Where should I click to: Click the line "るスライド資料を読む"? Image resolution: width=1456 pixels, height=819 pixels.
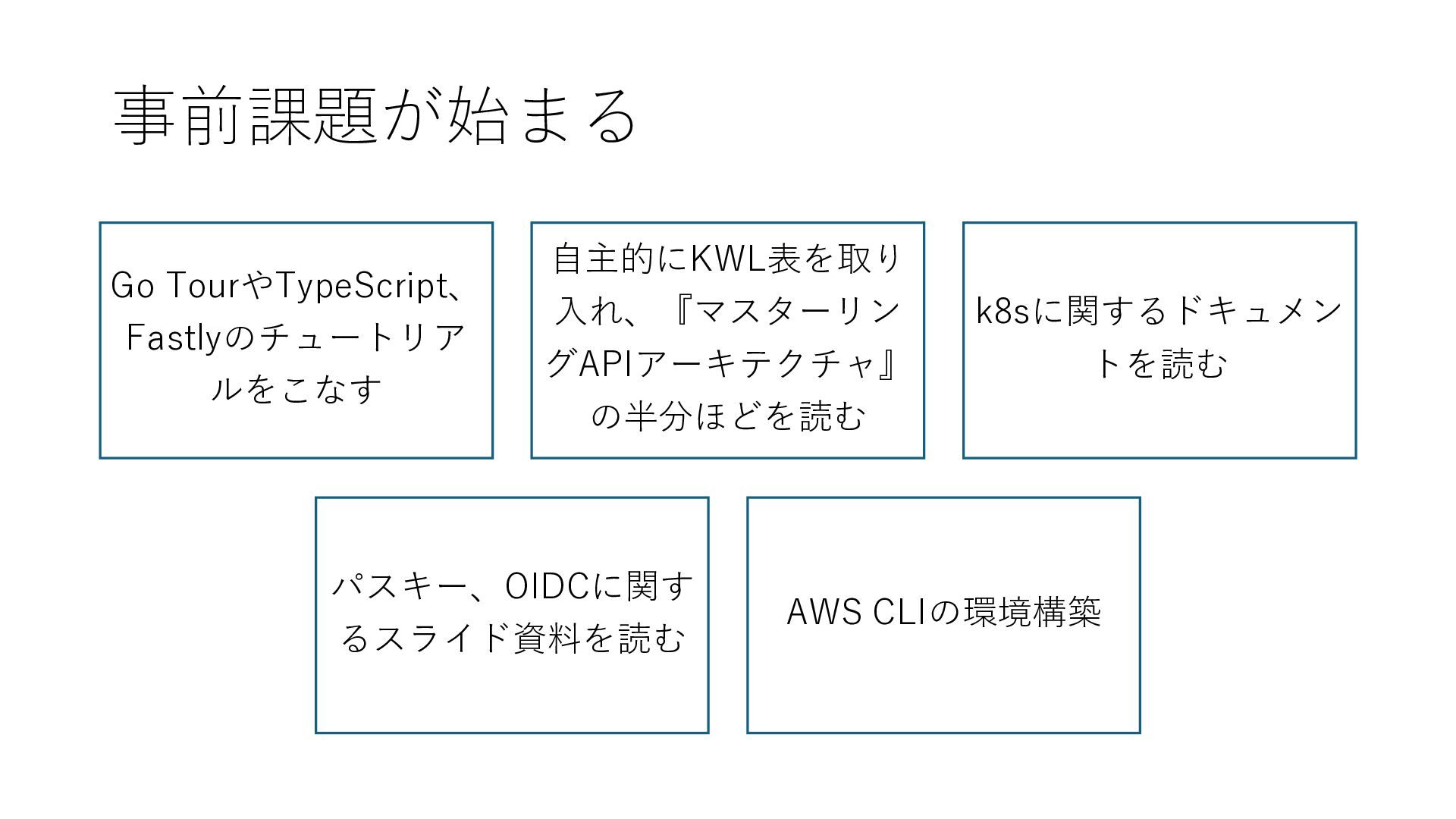[512, 639]
